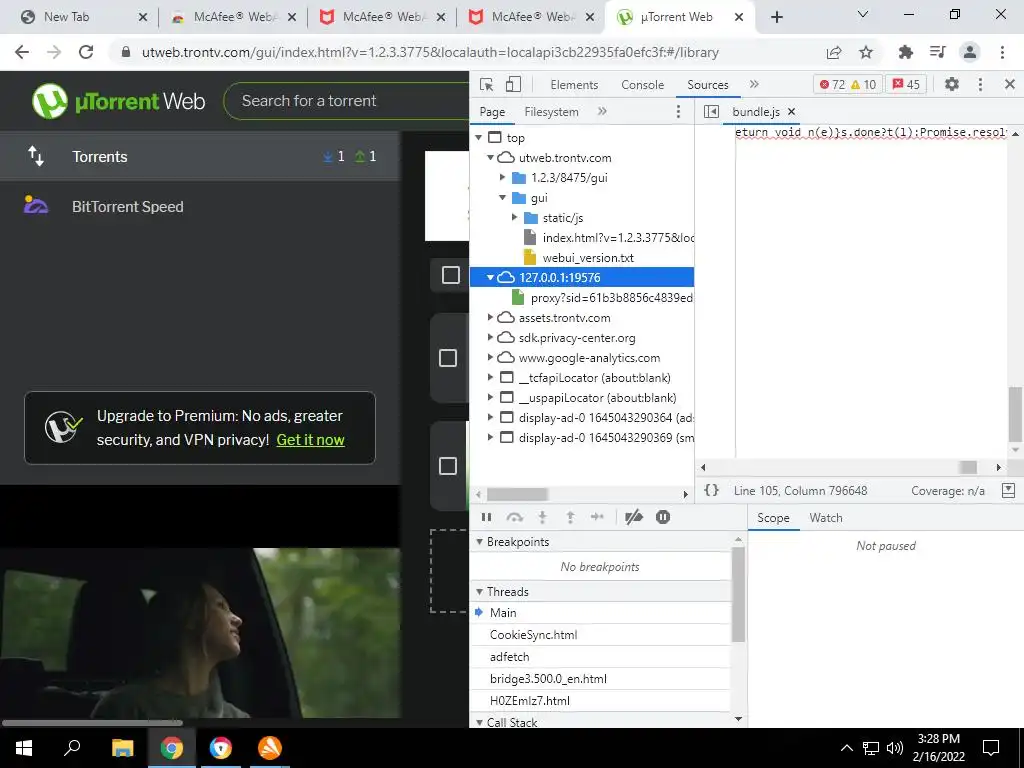Toggle pause on exceptions icon
Image resolution: width=1024 pixels, height=768 pixels.
point(663,517)
